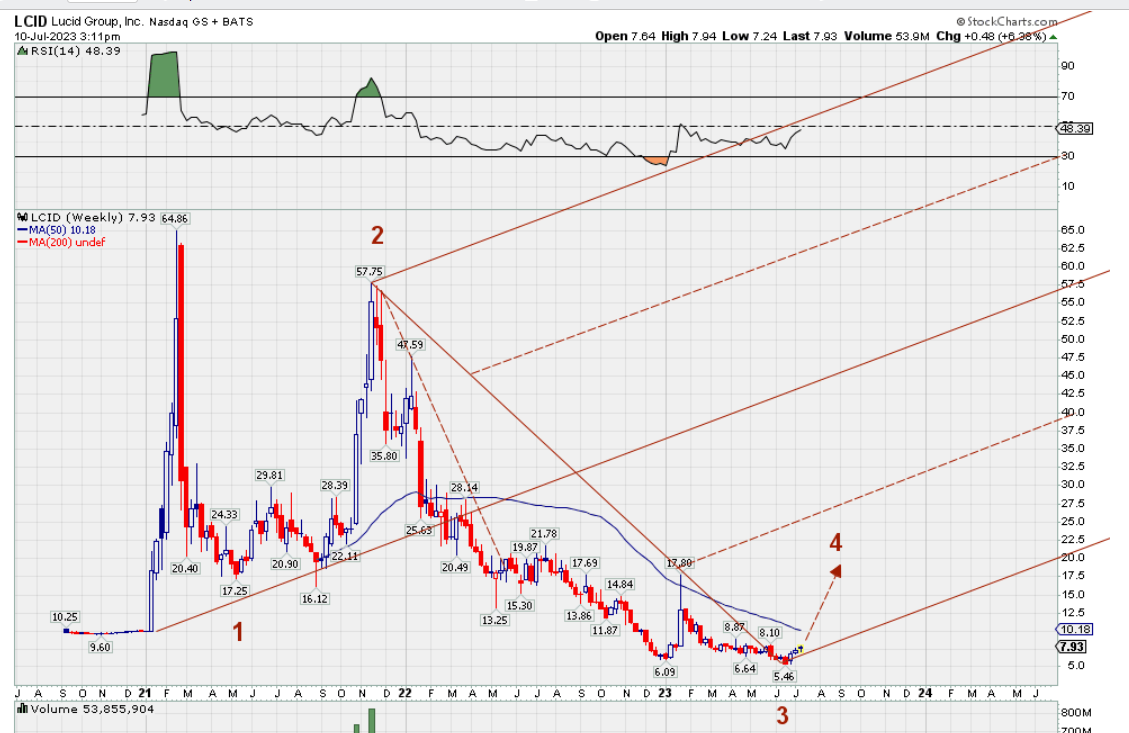This screenshot has width=1129, height=733.
Task: Click the blue MA(50) legend line marker
Action: (20, 230)
